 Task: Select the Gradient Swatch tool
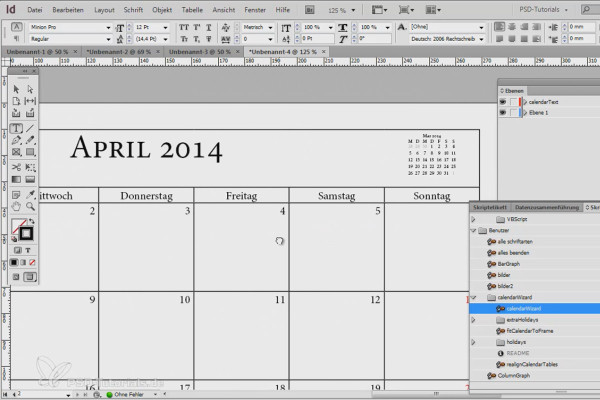[x=16, y=179]
